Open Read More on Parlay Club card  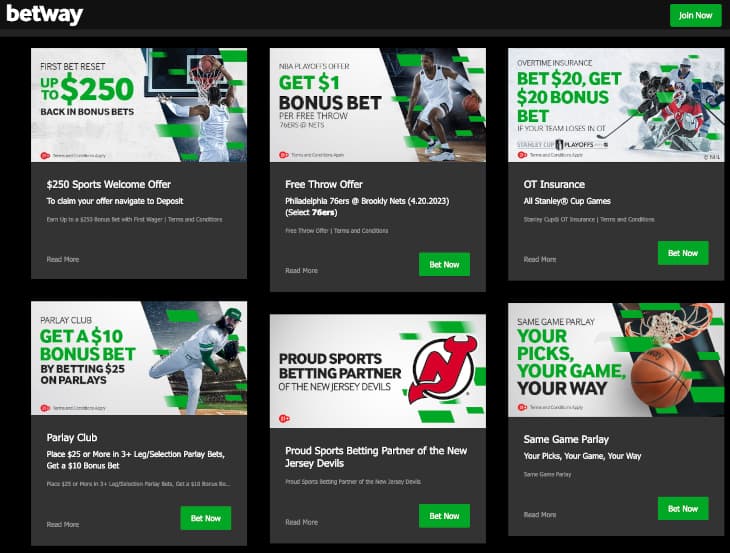point(63,525)
